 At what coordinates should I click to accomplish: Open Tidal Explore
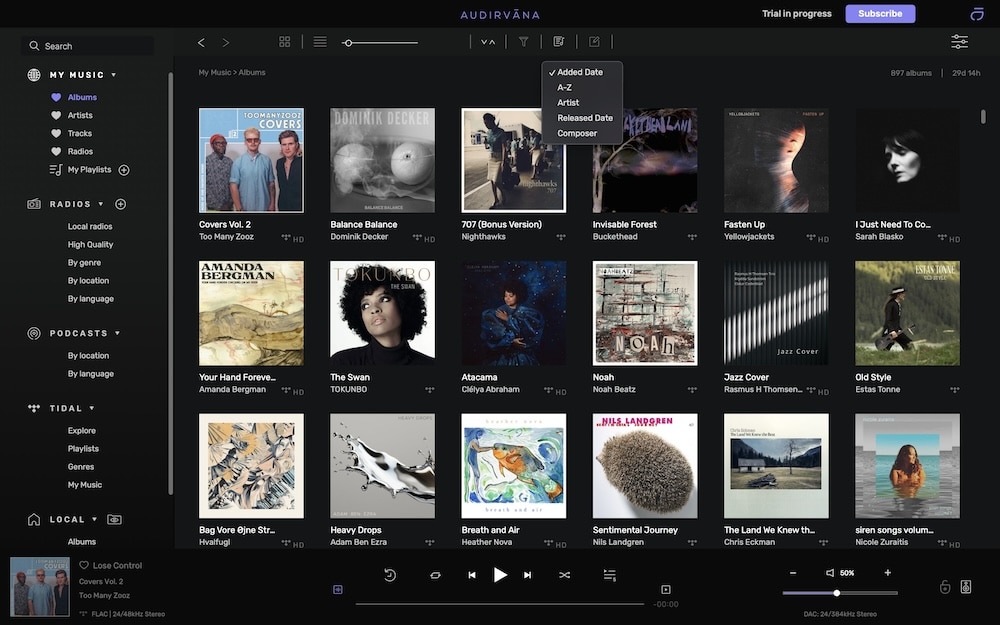pyautogui.click(x=82, y=430)
